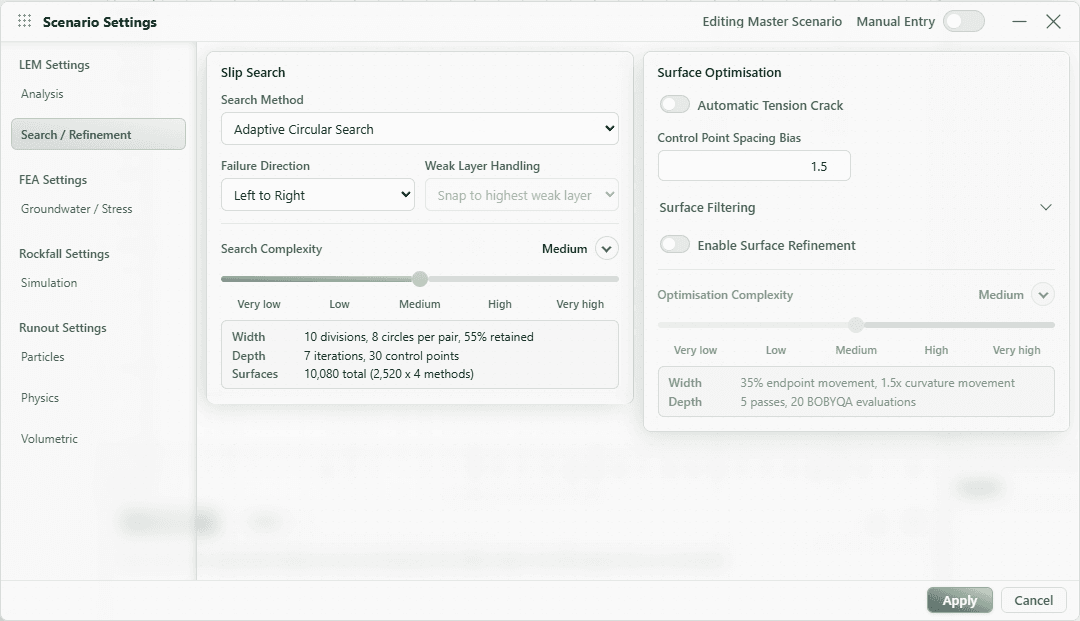Open the Particles settings page
Screen dimensions: 1080x621
(x=43, y=357)
